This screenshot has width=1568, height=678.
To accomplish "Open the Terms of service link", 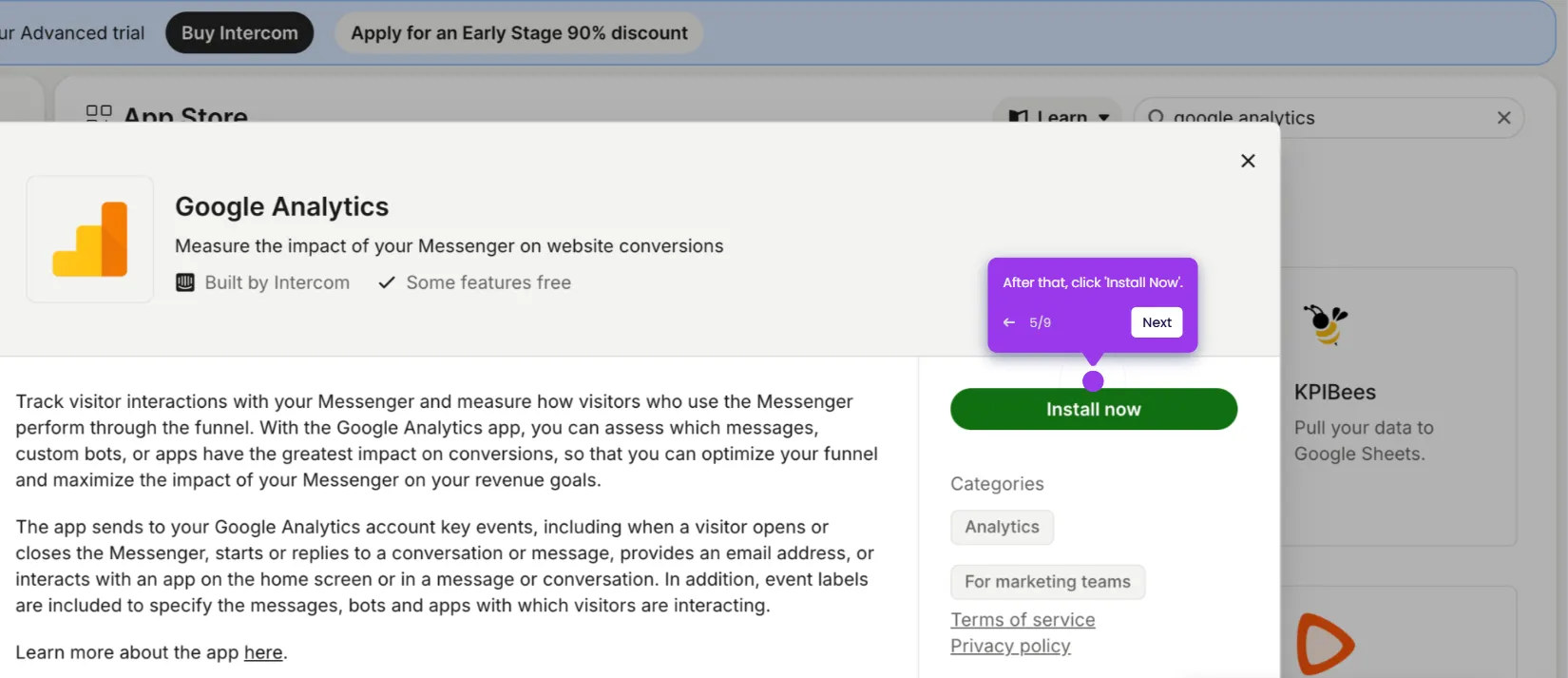I will pos(1023,620).
